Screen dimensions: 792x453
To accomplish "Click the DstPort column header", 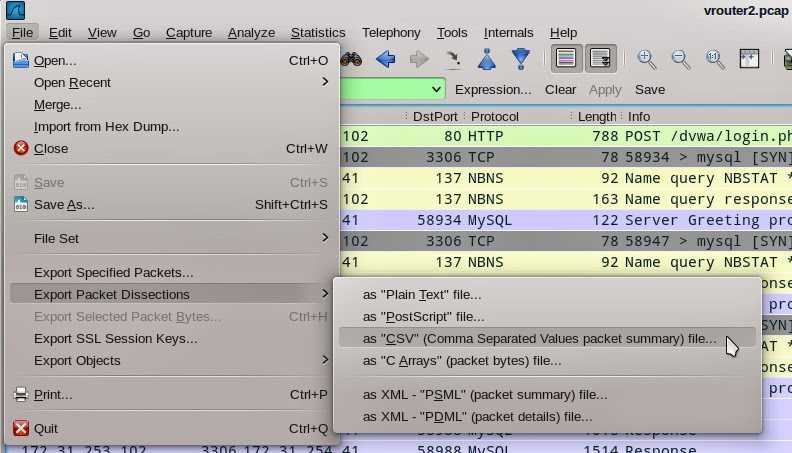I will point(435,117).
